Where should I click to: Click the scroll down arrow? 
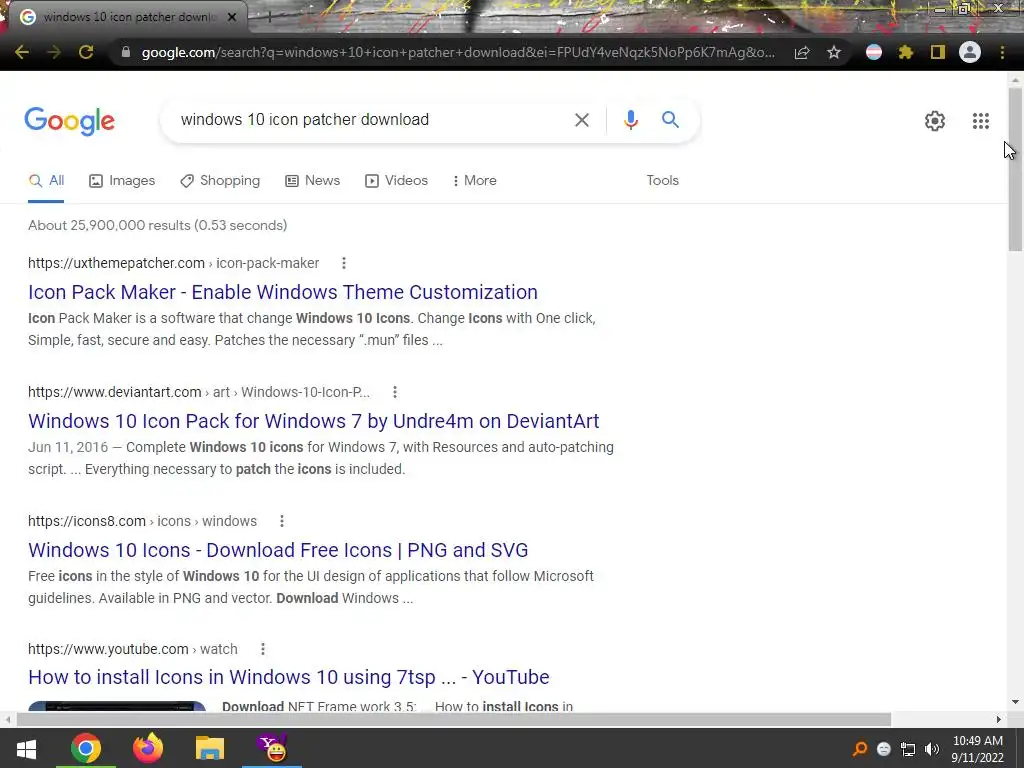click(x=1015, y=702)
